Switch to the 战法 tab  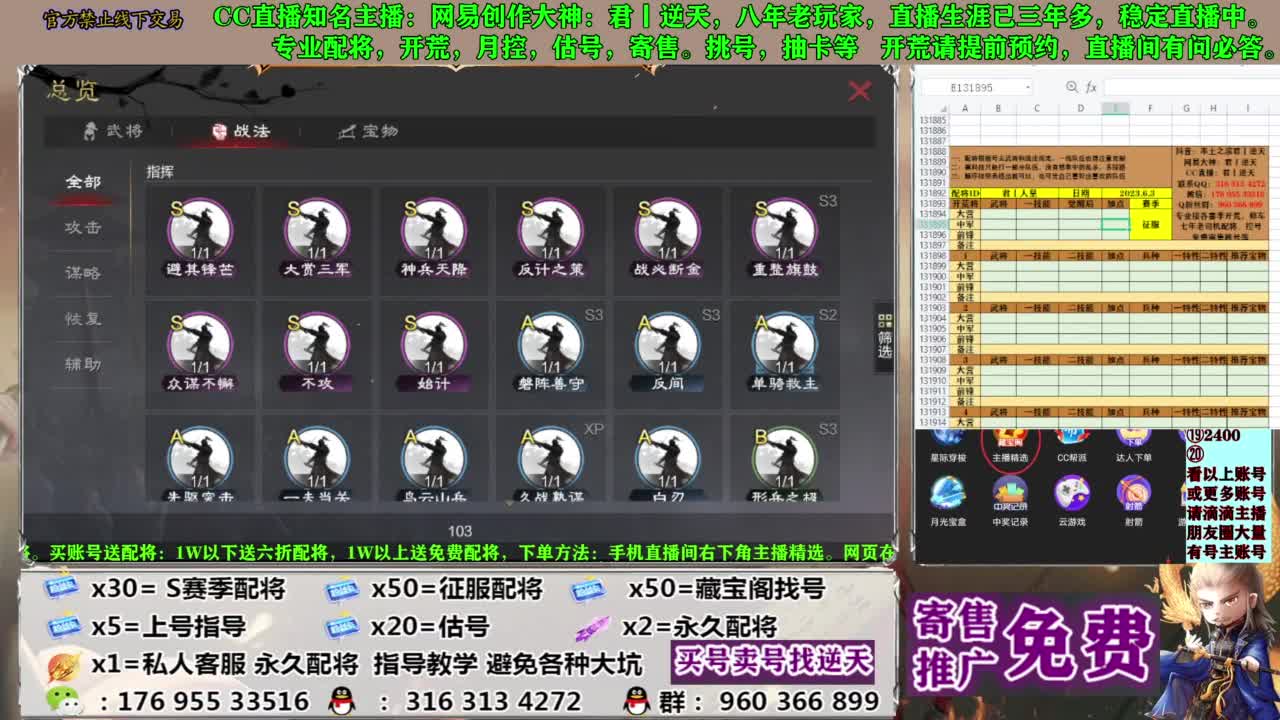coord(241,131)
